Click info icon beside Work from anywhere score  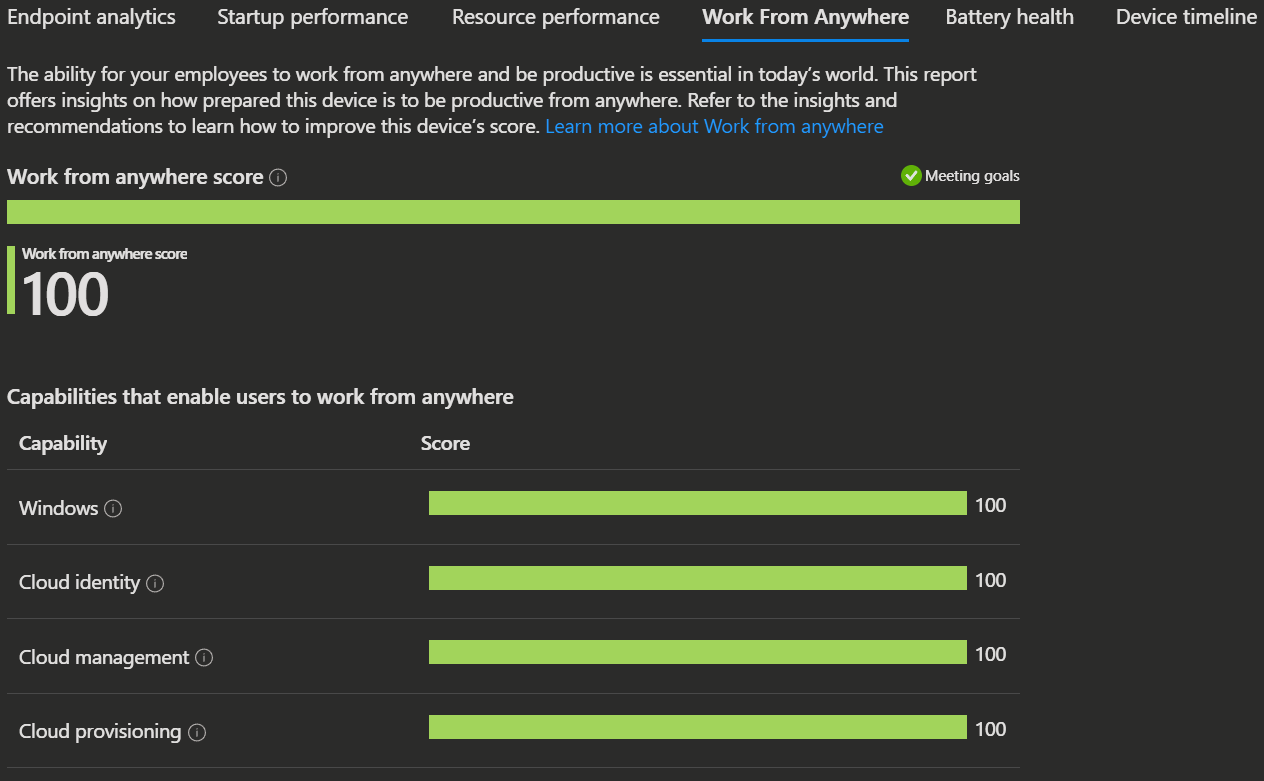pos(279,178)
